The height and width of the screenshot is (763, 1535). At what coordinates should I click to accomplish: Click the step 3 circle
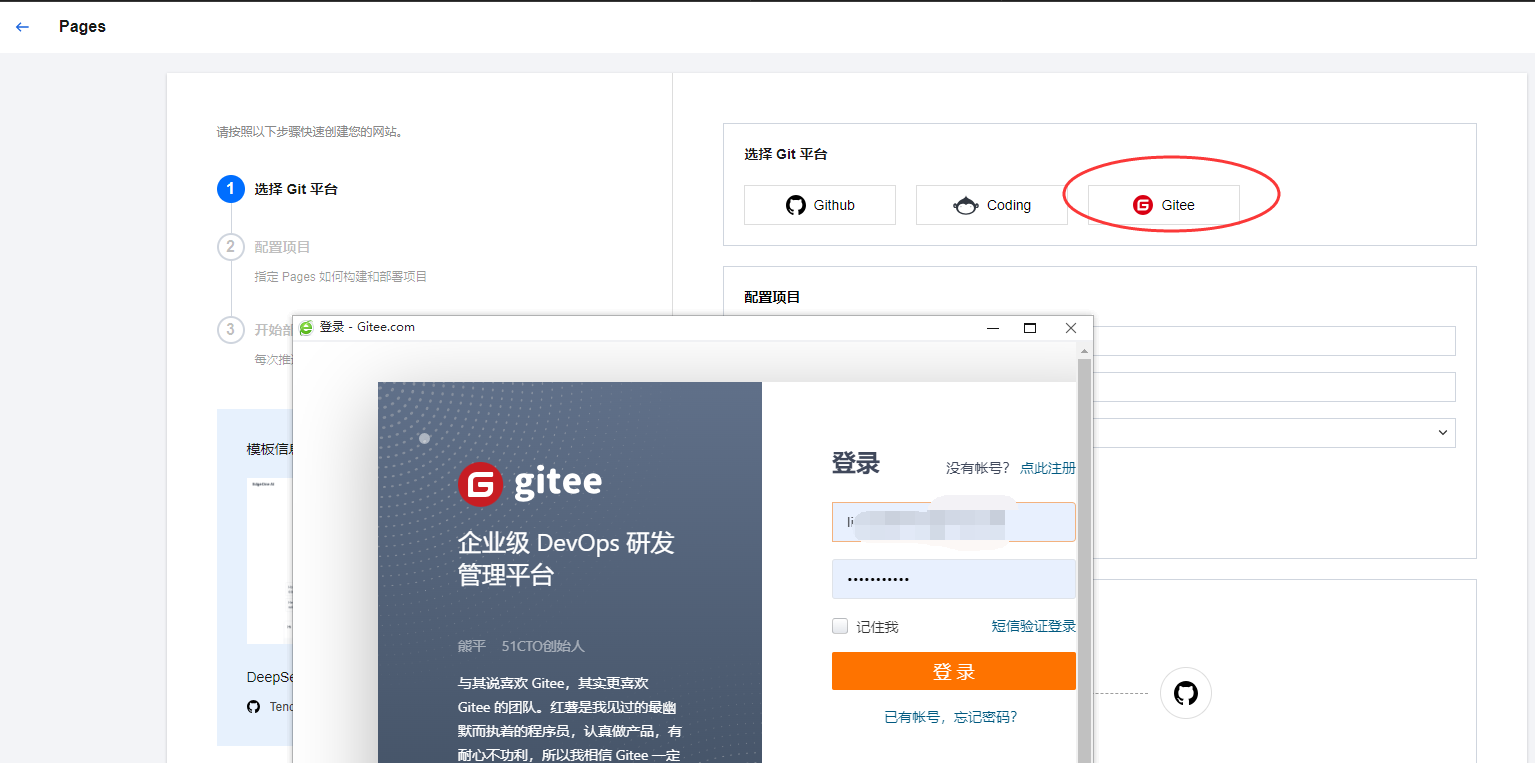pos(231,330)
